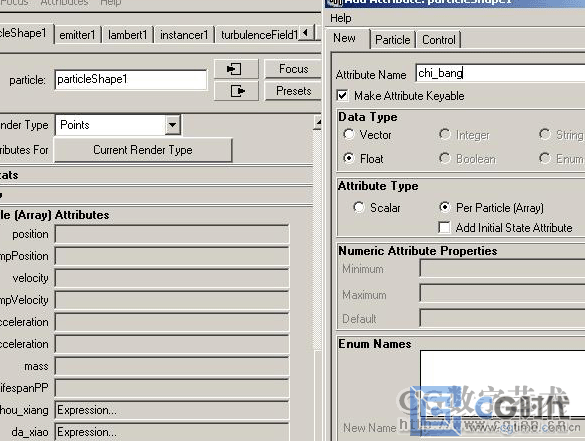Click the Presets button
Viewport: 585px width, 441px height.
[x=293, y=91]
